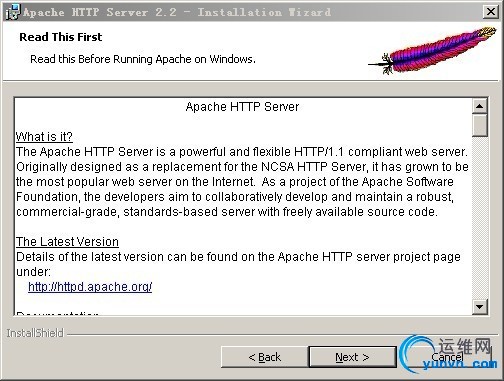Proceed with the Next button
The image size is (504, 381).
[352, 357]
